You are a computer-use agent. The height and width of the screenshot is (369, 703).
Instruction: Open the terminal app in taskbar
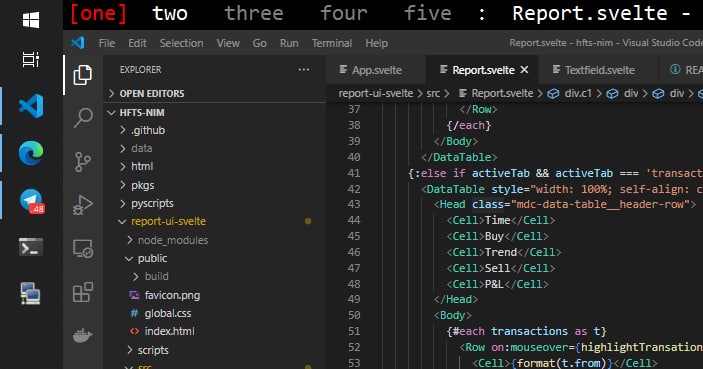(x=31, y=247)
